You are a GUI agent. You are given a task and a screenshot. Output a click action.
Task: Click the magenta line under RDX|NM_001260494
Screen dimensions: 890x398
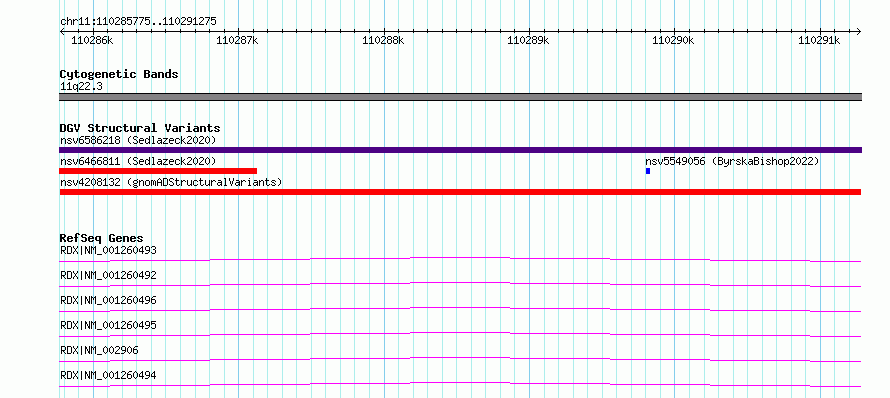click(x=460, y=384)
